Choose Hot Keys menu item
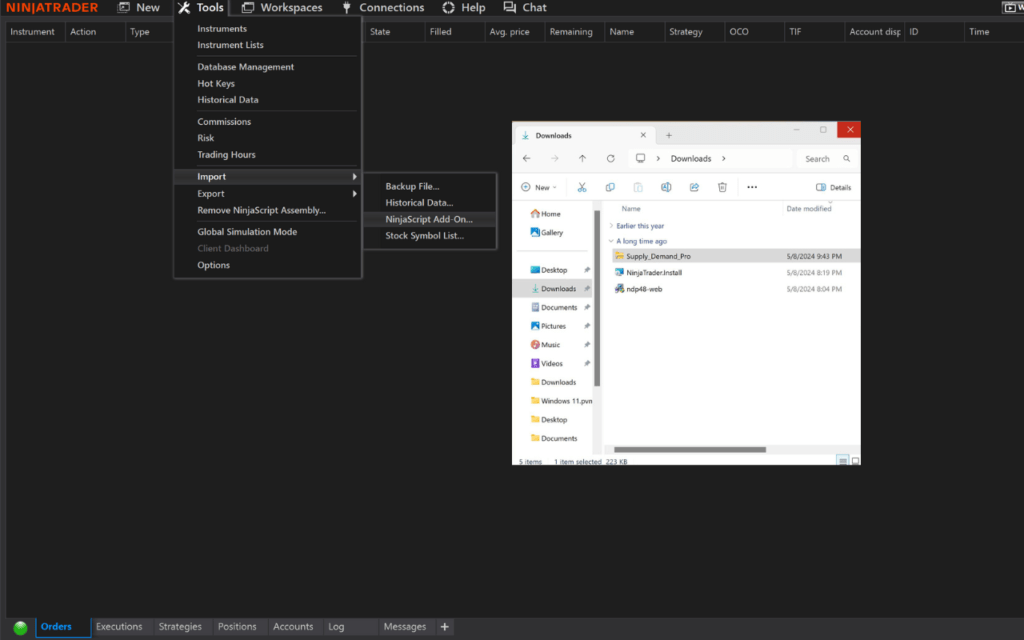The height and width of the screenshot is (640, 1024). coord(216,84)
